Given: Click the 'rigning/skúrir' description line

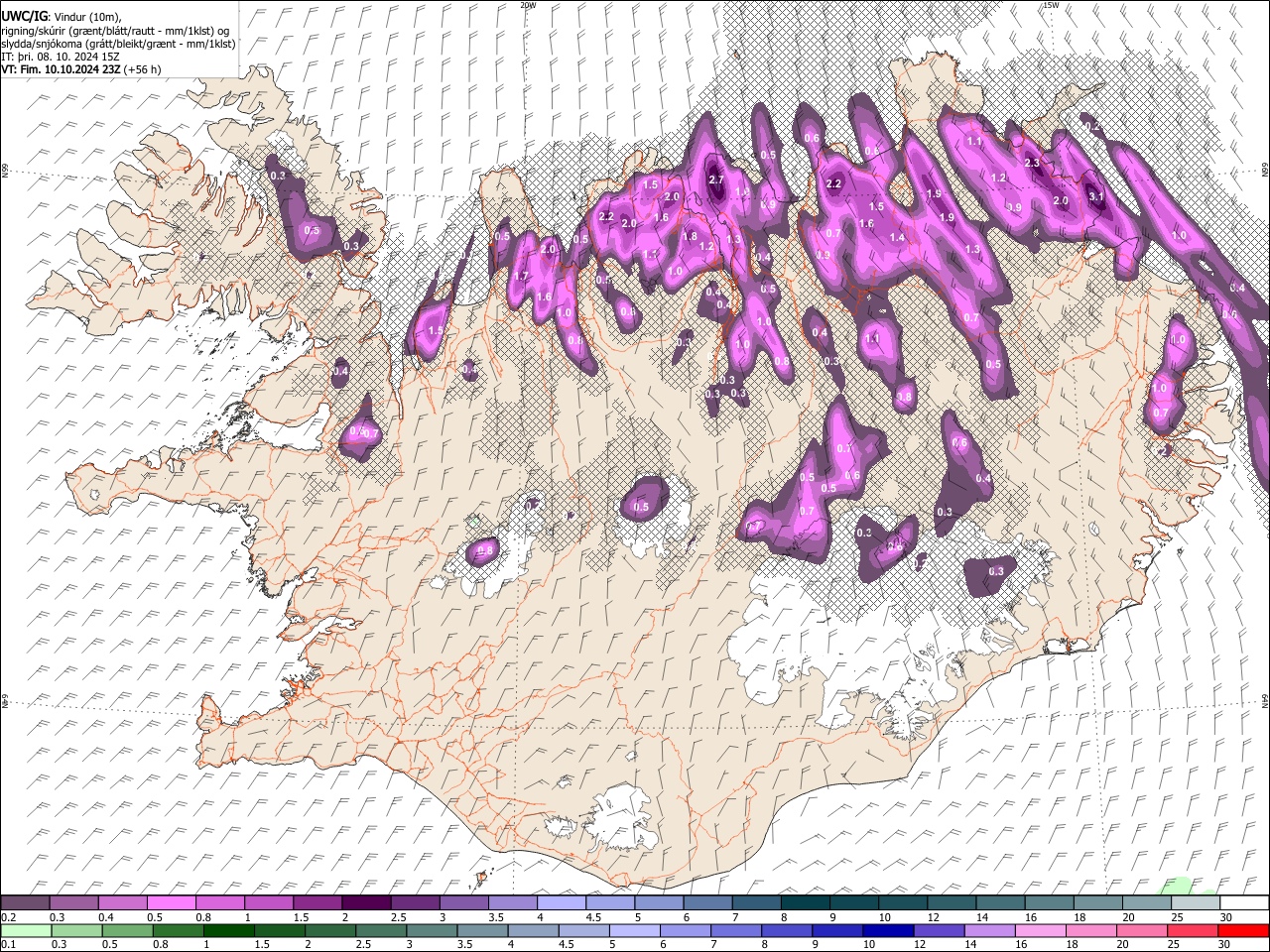Looking at the screenshot, I should [x=115, y=31].
